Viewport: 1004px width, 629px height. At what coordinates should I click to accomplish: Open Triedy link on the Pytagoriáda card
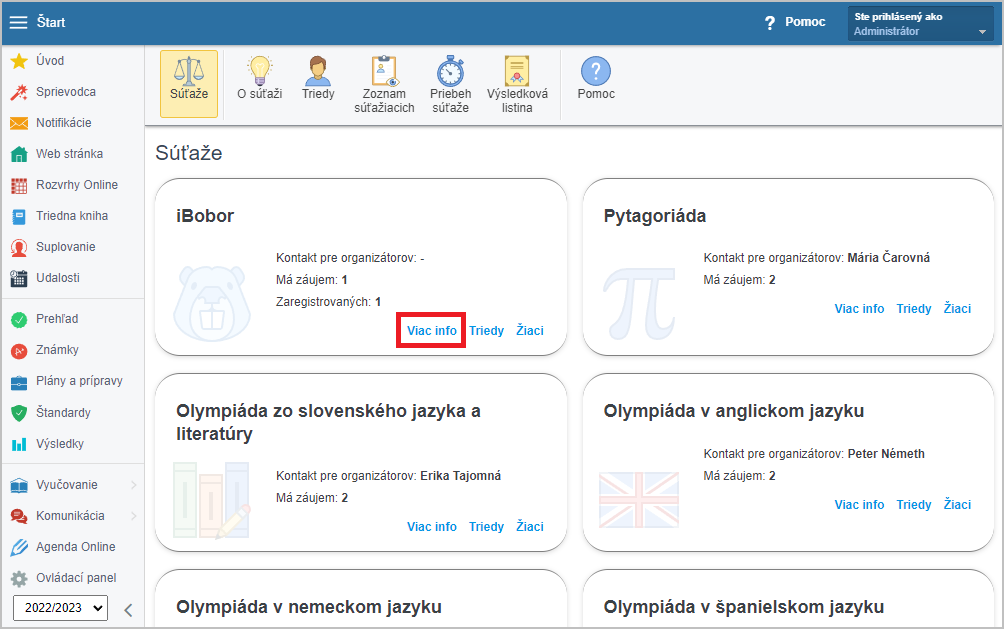click(914, 309)
